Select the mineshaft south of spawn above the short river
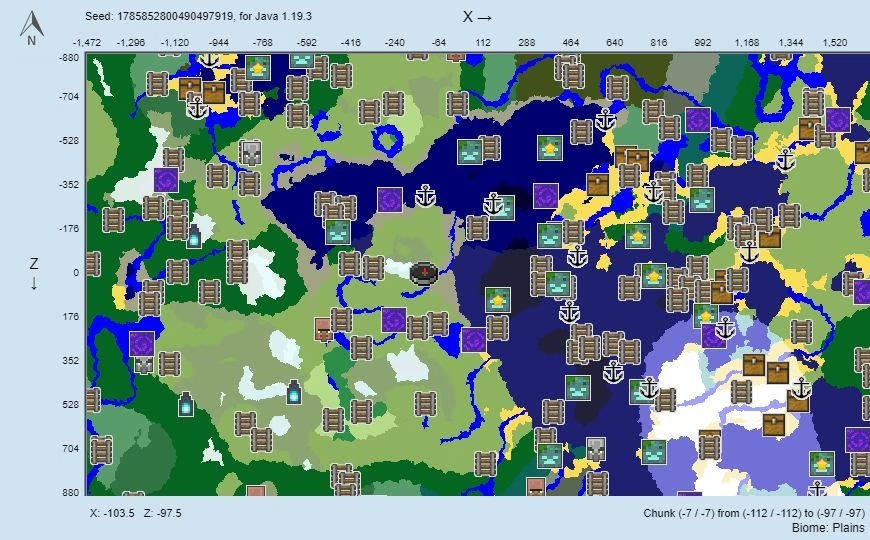 [x=425, y=403]
